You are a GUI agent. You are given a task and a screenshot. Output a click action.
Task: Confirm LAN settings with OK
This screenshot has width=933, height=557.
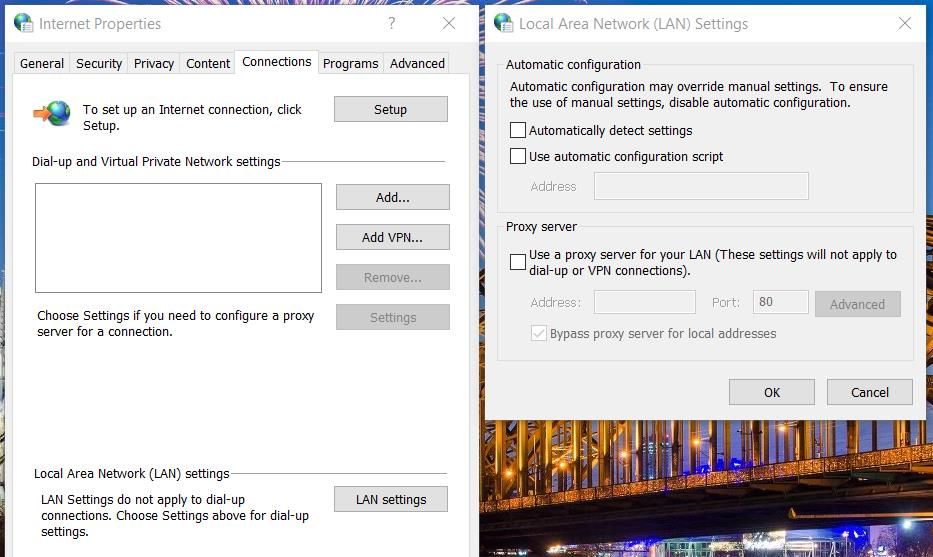pos(772,392)
